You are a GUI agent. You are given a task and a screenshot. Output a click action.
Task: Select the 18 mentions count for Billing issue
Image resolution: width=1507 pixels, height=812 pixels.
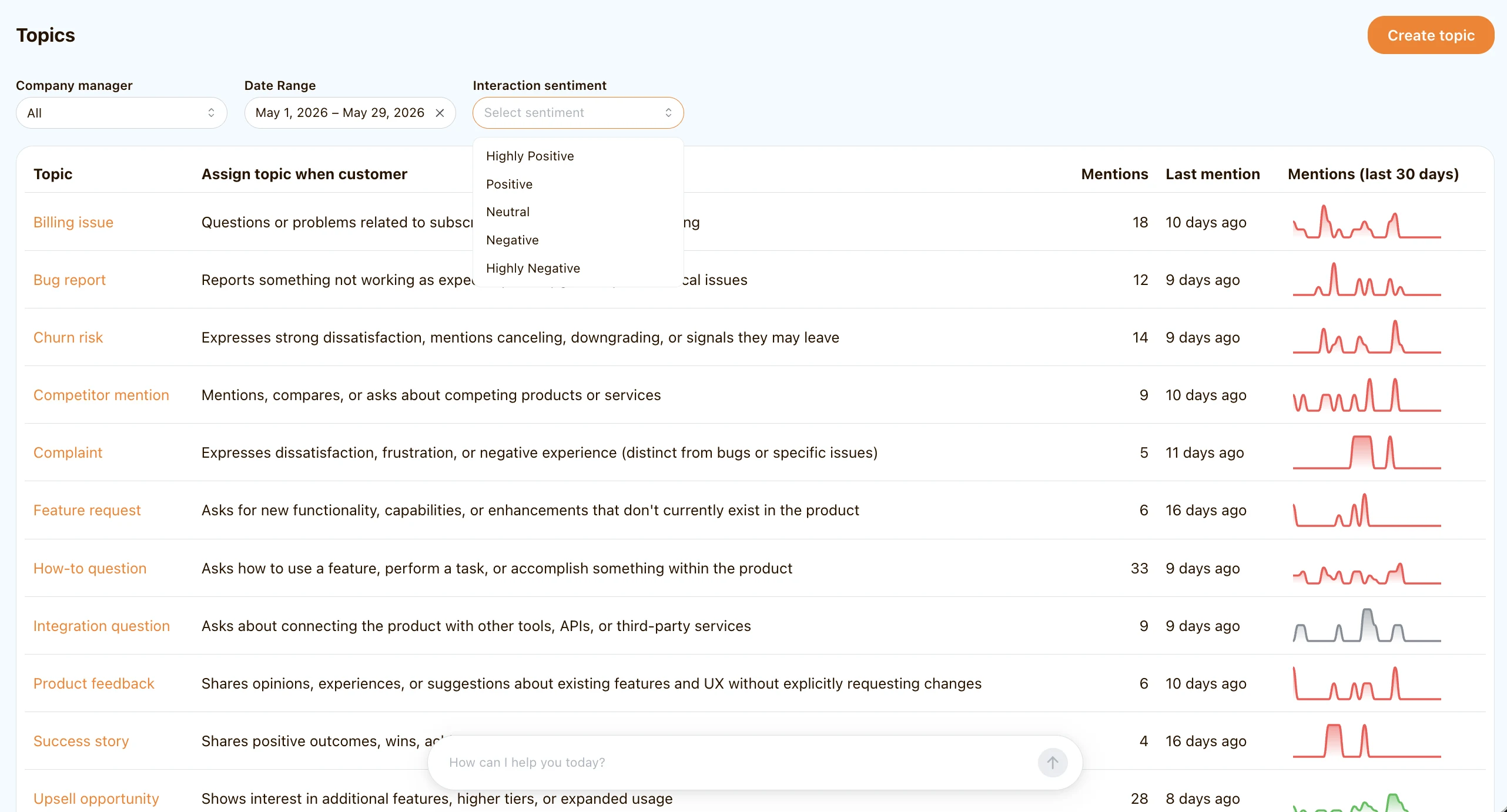pyautogui.click(x=1140, y=222)
